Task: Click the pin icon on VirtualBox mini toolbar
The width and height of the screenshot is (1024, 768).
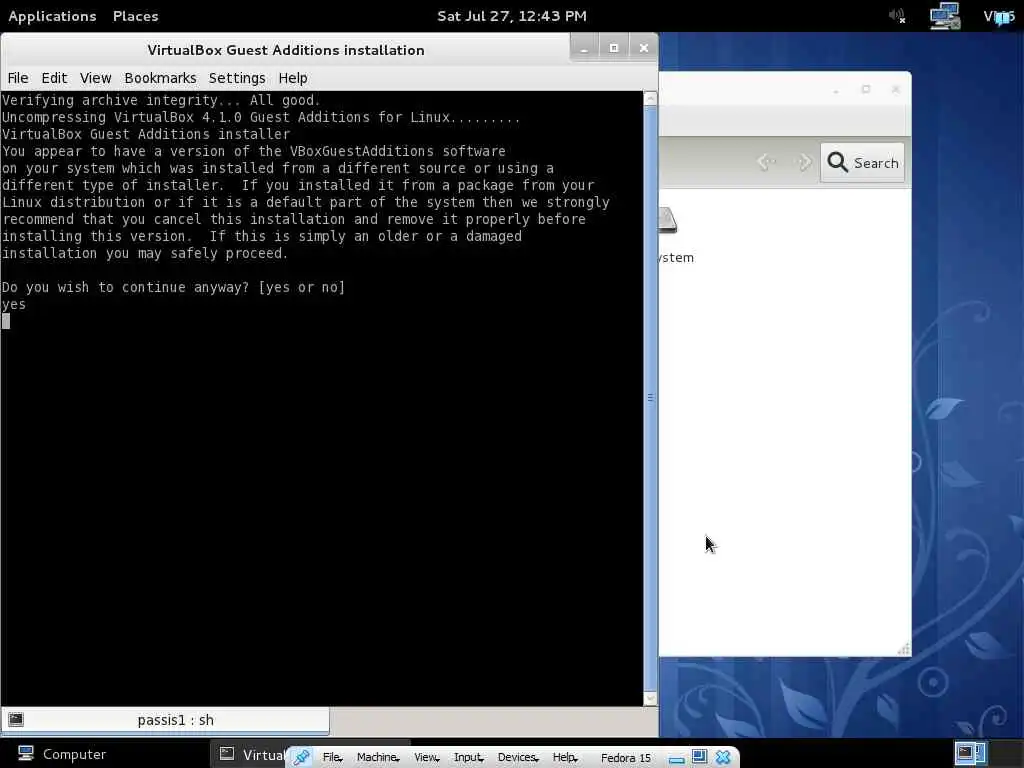Action: (x=301, y=758)
